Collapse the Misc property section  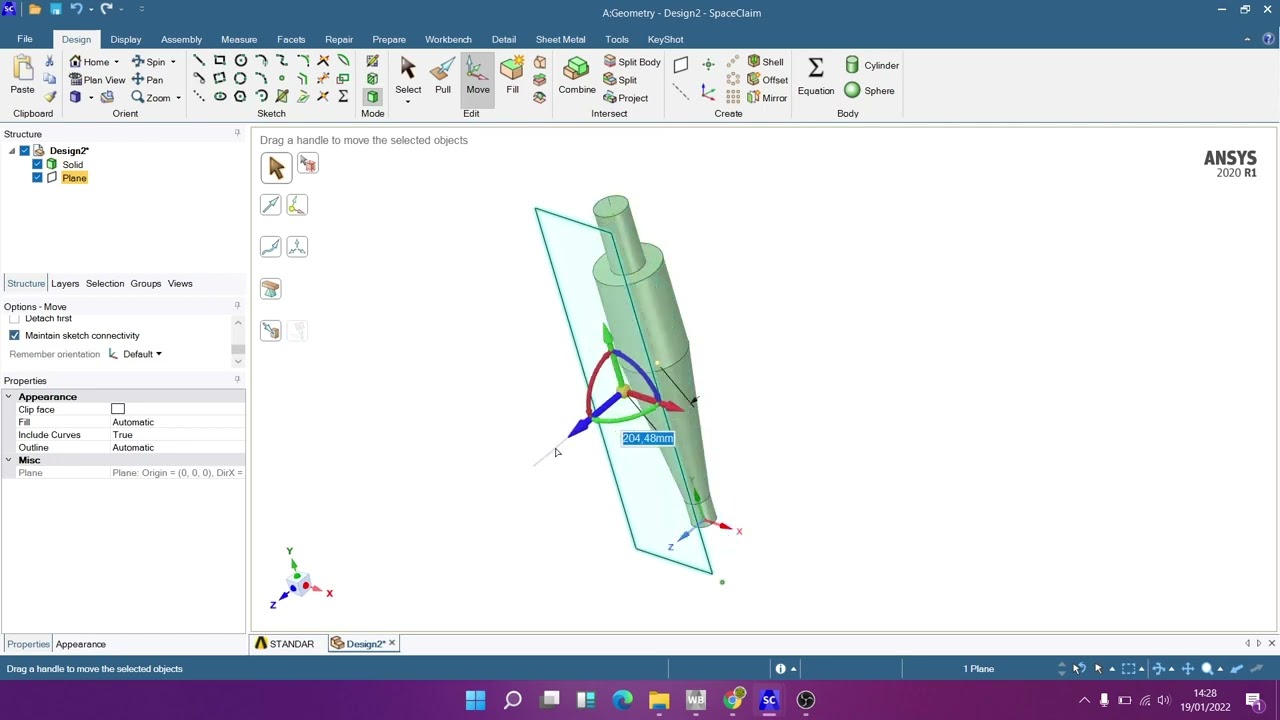(9, 460)
